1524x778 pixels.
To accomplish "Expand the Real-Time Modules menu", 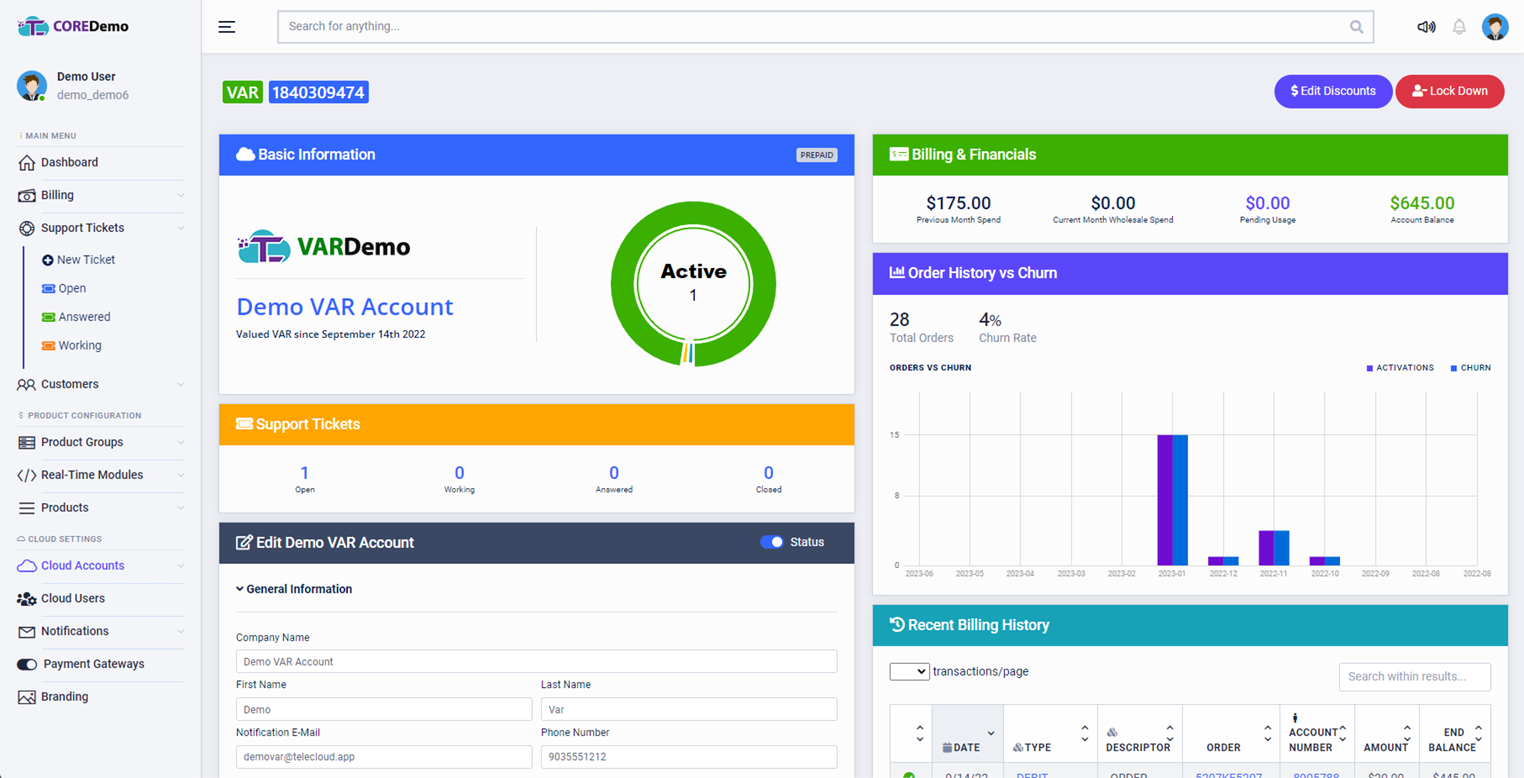I will 180,475.
